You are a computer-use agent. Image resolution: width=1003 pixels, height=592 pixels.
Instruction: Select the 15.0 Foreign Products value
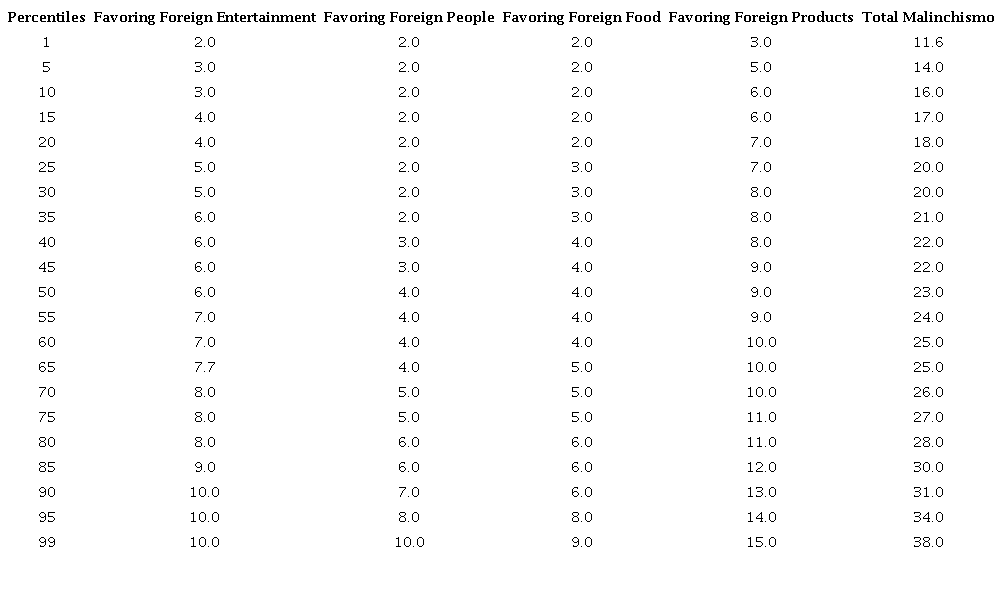click(761, 542)
